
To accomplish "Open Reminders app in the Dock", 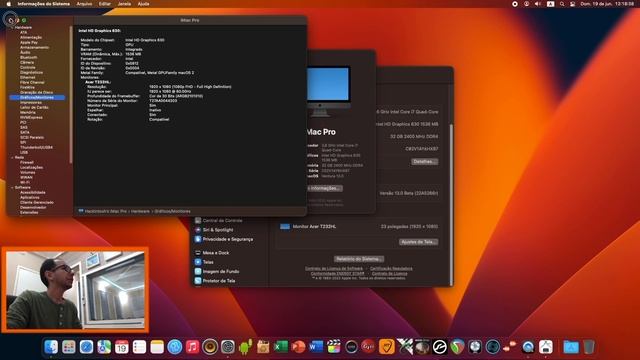I will click(139, 347).
